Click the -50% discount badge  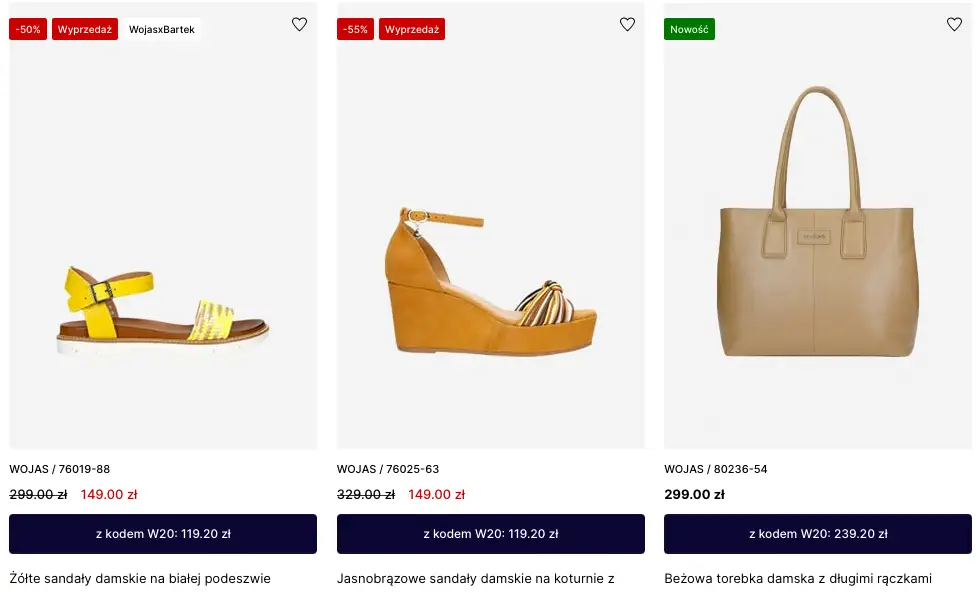[x=28, y=29]
